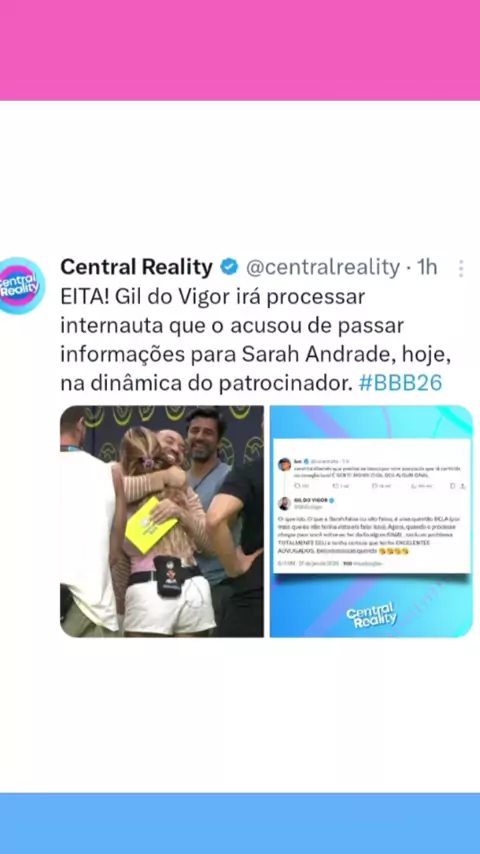Open the tweet screenshot image on the right
The width and height of the screenshot is (480, 854).
click(372, 521)
